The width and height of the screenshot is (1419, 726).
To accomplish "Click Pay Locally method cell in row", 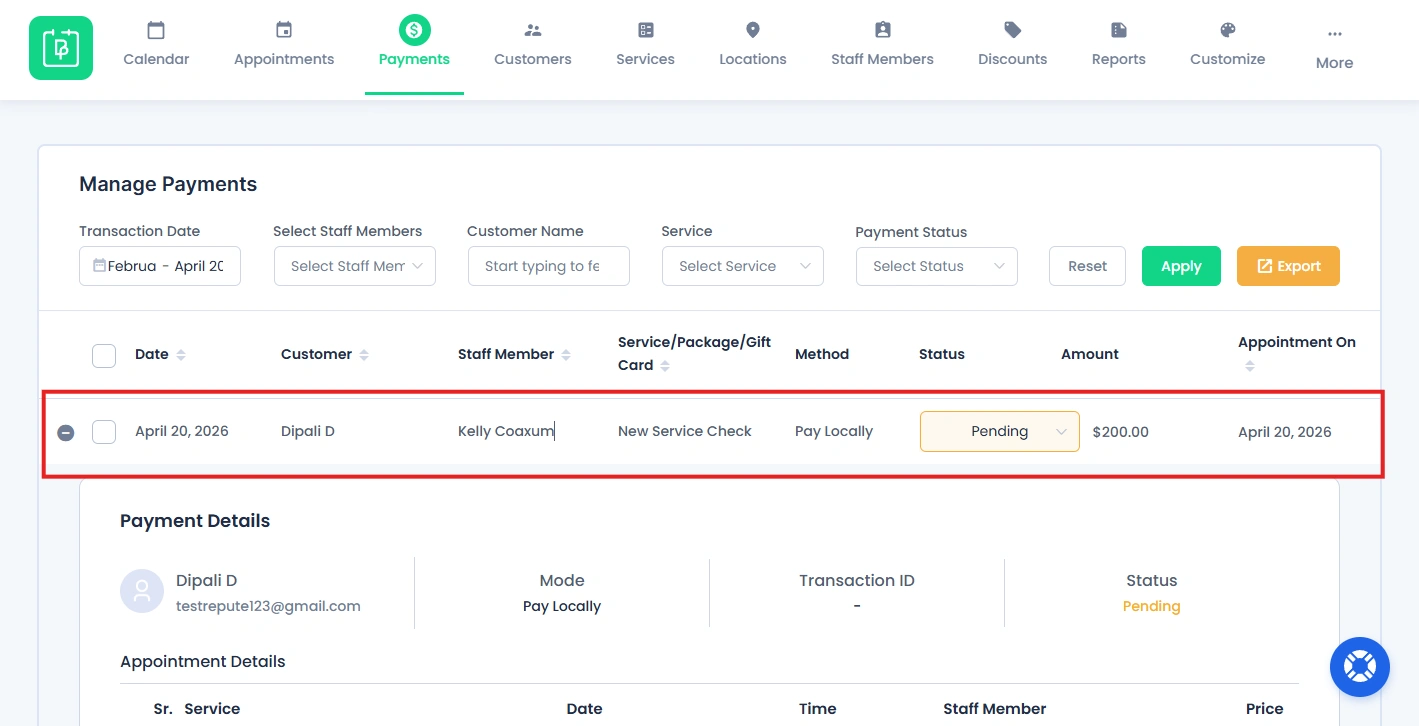I will click(834, 431).
